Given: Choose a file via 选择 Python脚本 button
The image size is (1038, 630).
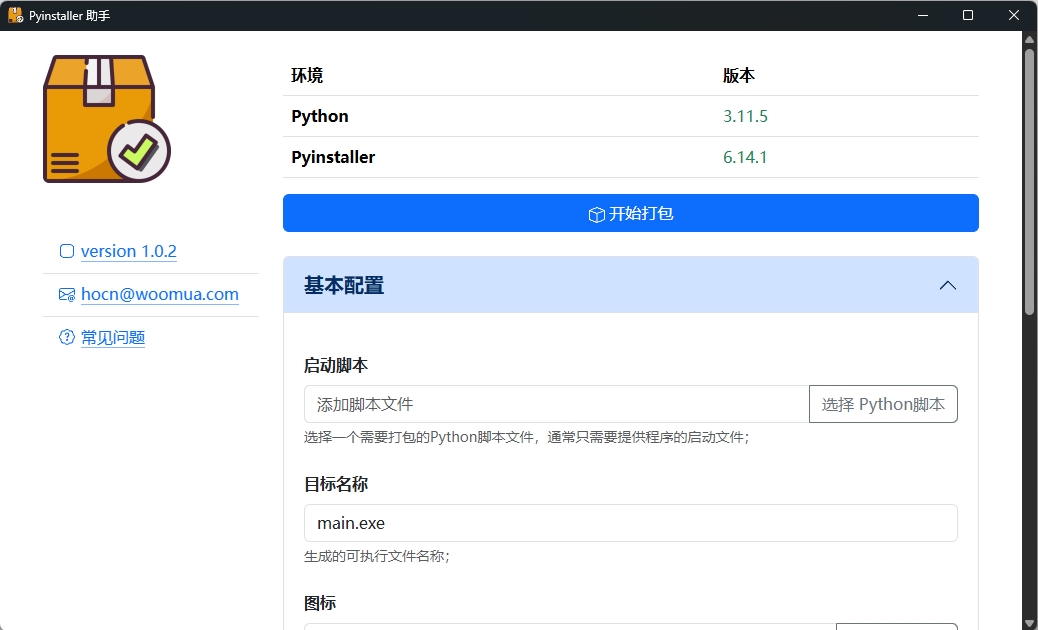Looking at the screenshot, I should (x=883, y=404).
